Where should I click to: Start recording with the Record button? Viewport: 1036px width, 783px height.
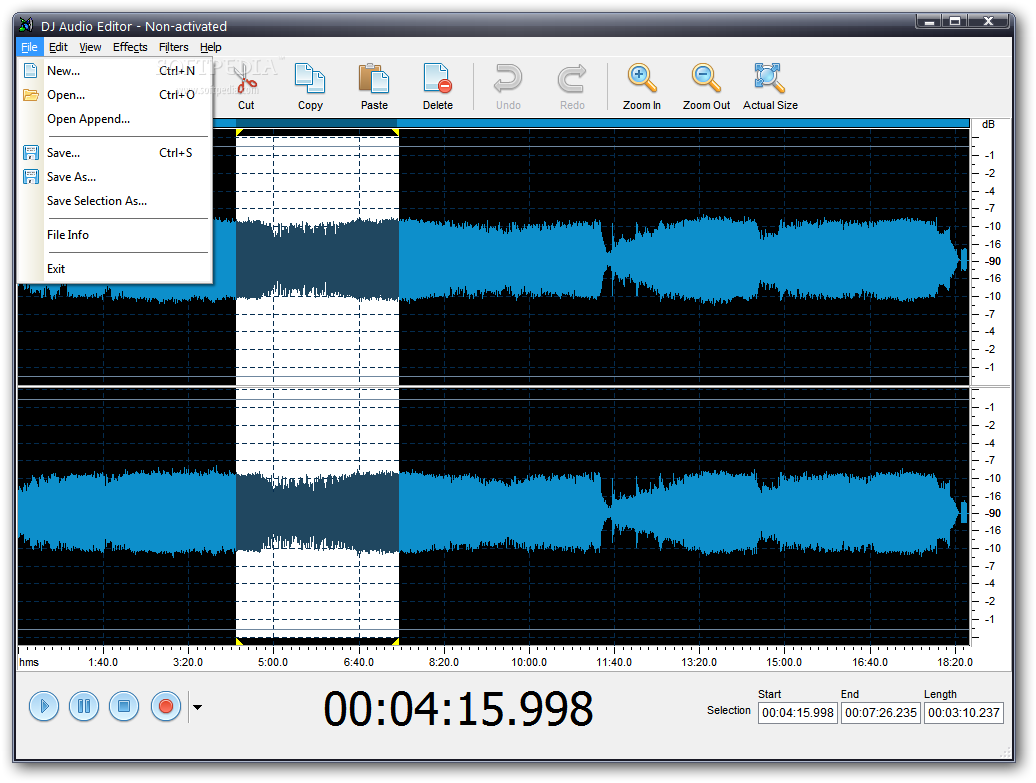(166, 706)
